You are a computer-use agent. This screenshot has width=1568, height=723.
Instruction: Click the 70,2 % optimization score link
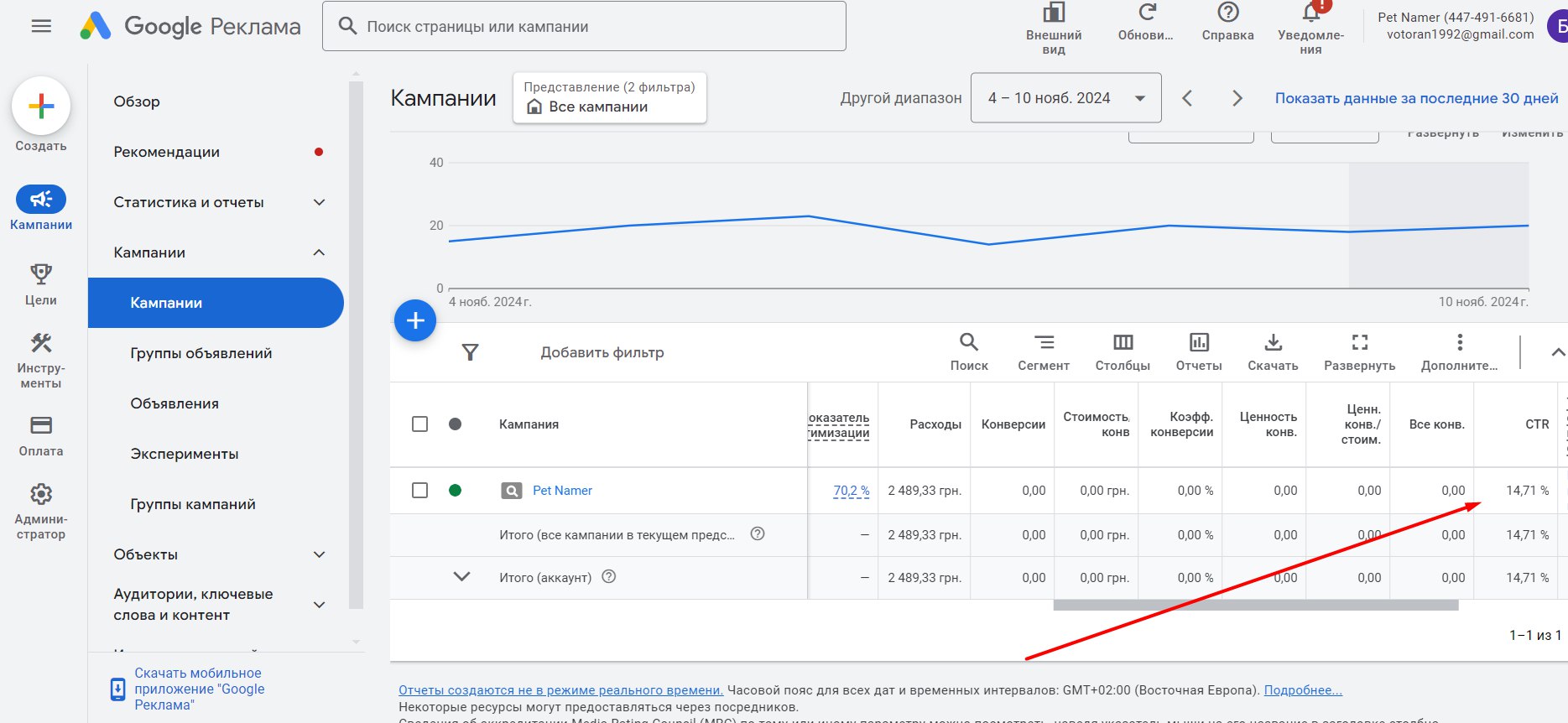click(x=851, y=491)
